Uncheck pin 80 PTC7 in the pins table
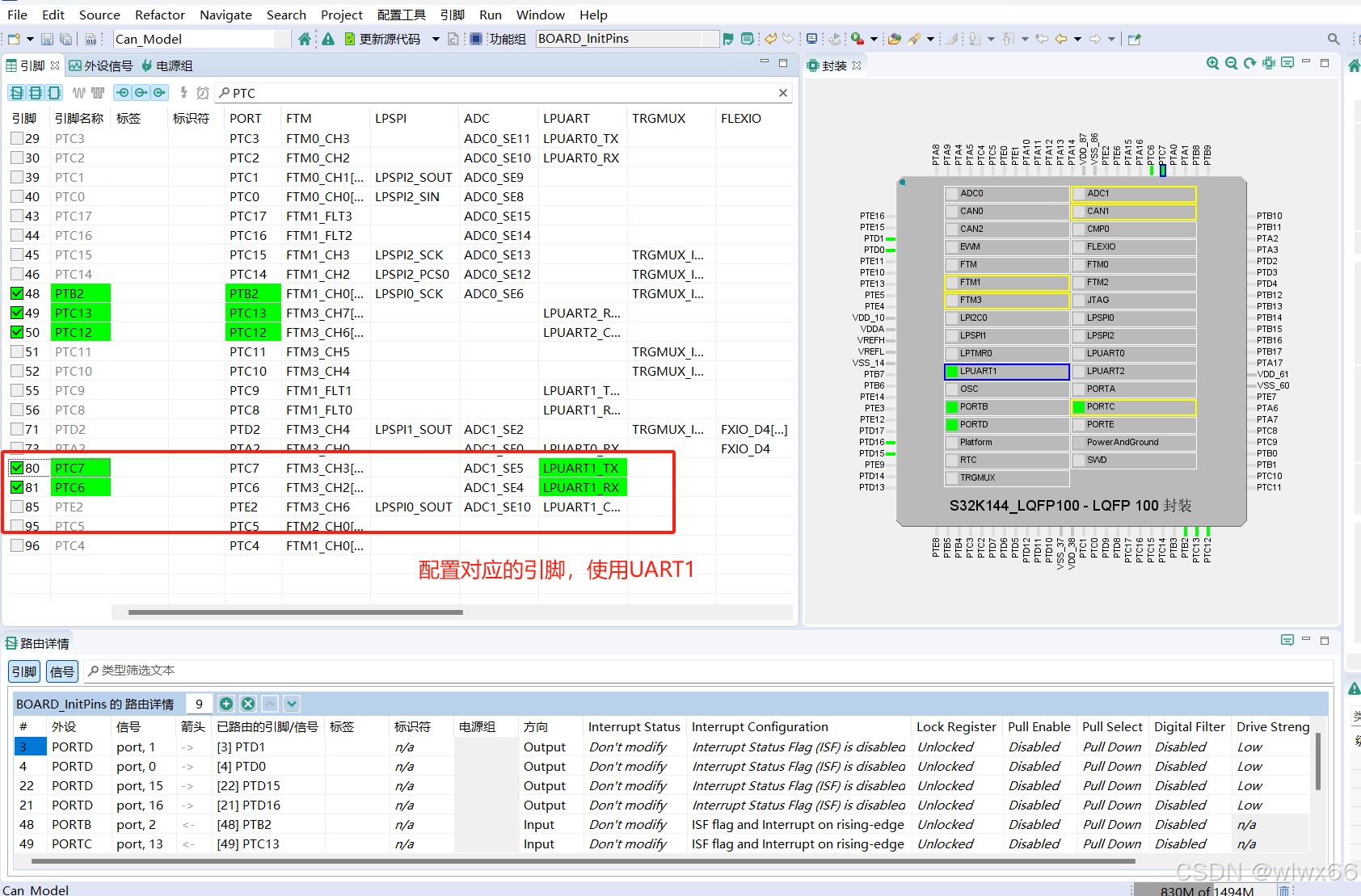This screenshot has width=1361, height=896. pyautogui.click(x=16, y=467)
